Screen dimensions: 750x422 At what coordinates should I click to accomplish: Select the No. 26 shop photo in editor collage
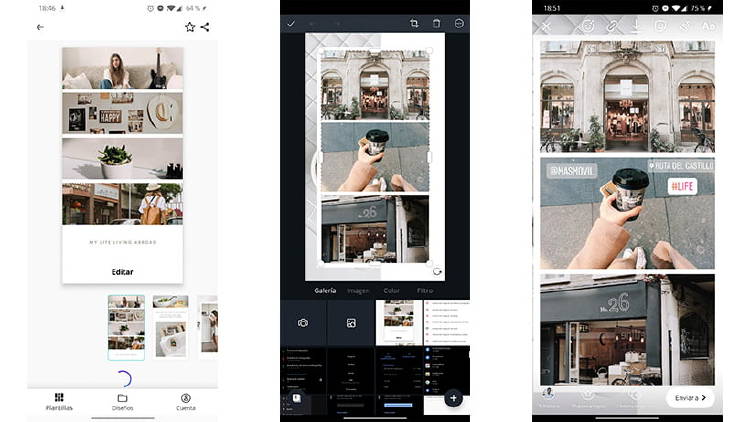point(375,229)
